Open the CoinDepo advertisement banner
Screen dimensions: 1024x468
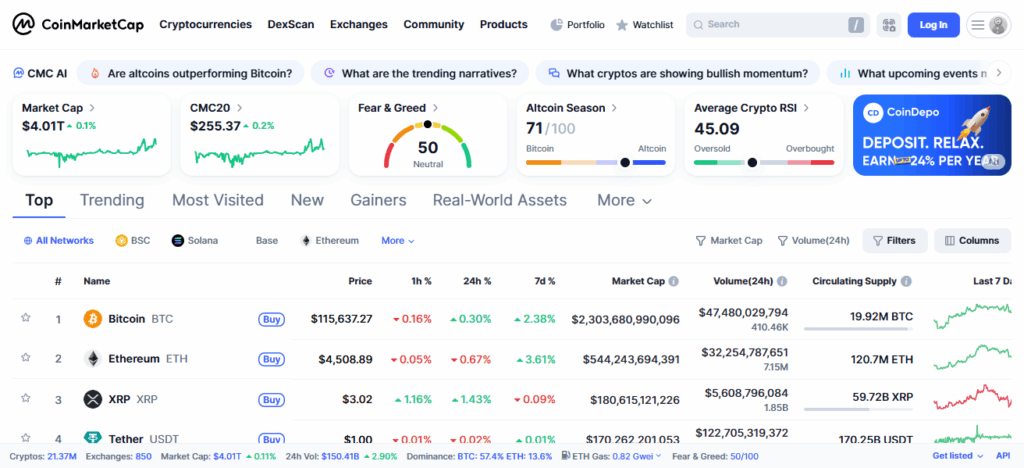point(932,135)
